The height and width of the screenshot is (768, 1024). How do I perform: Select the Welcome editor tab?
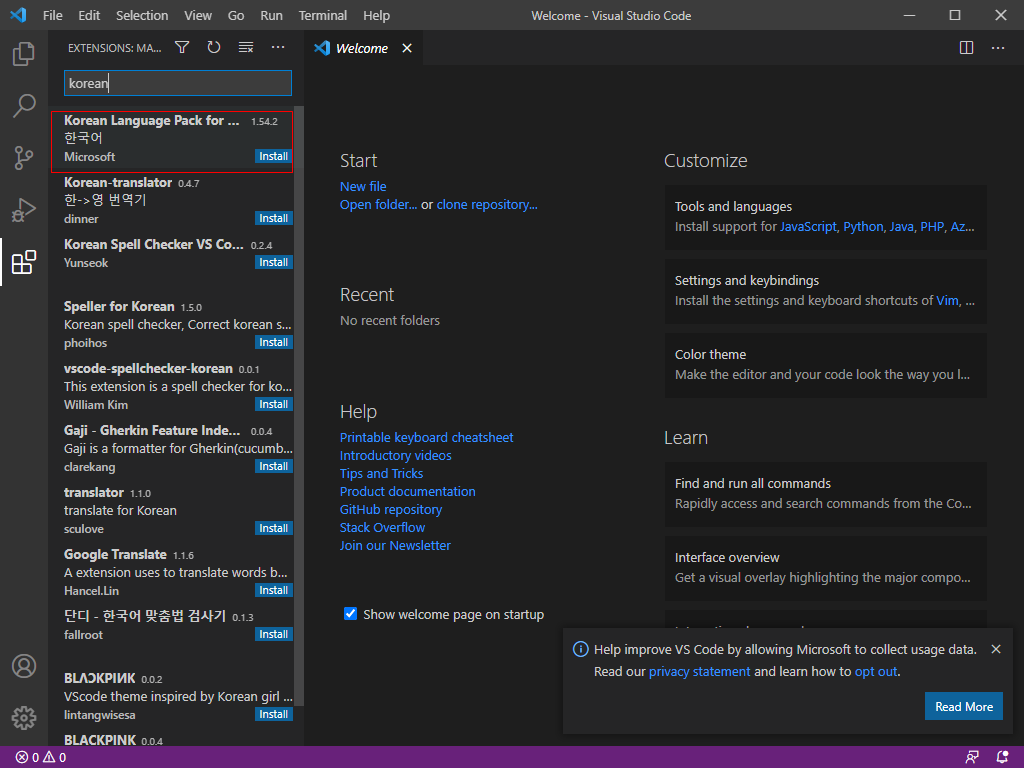pos(364,48)
